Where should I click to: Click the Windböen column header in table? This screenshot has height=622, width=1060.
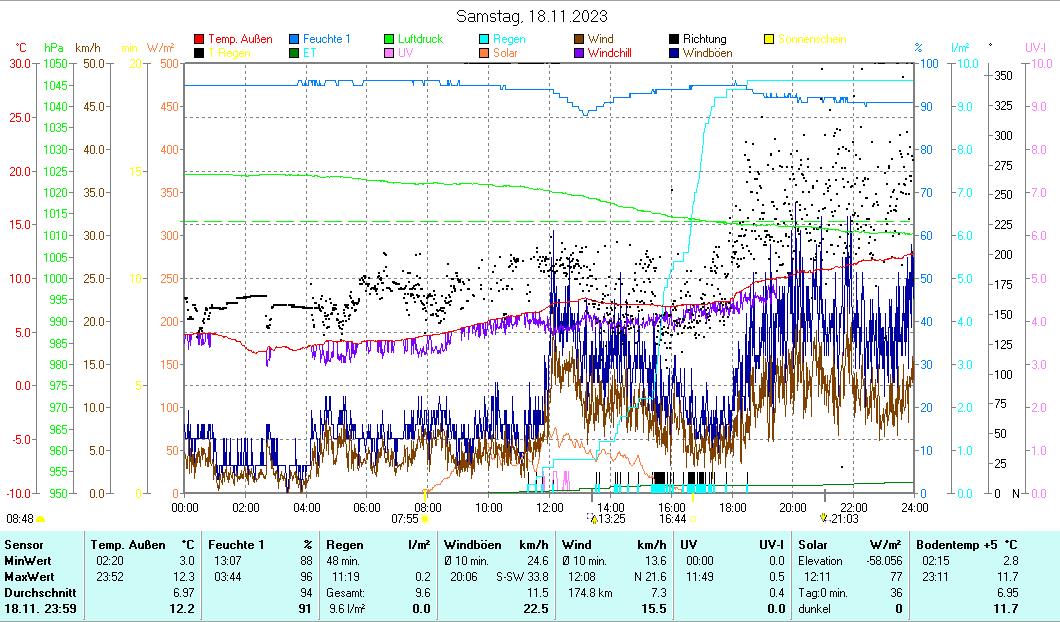pyautogui.click(x=470, y=544)
